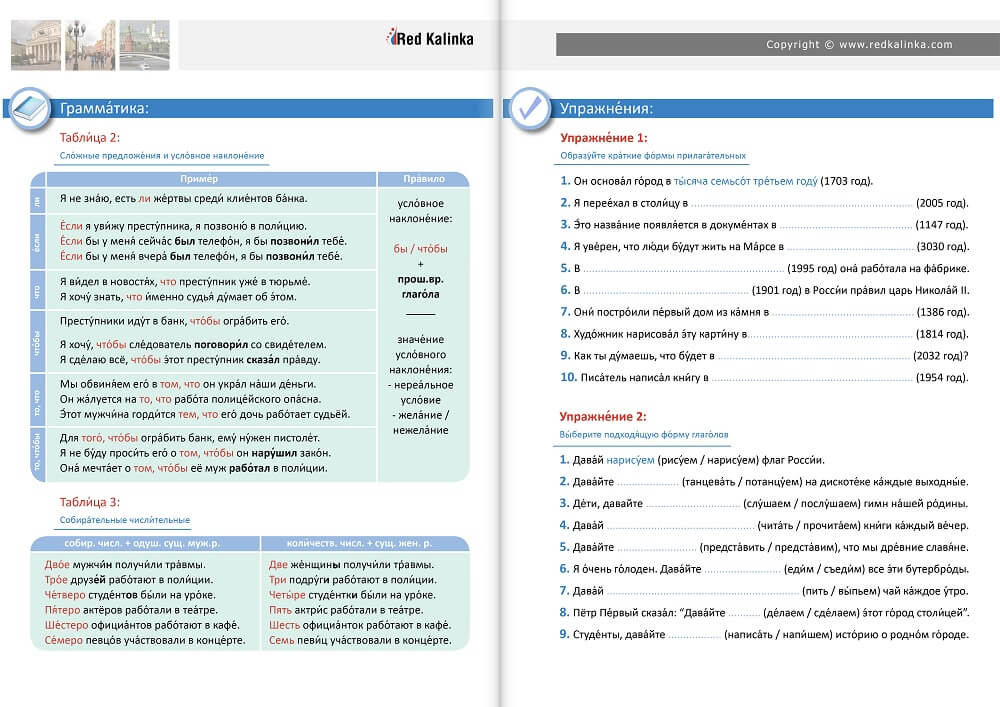This screenshot has width=1000, height=707.
Task: Click the 'чтобы' row label in Table 2
Action: 37,340
